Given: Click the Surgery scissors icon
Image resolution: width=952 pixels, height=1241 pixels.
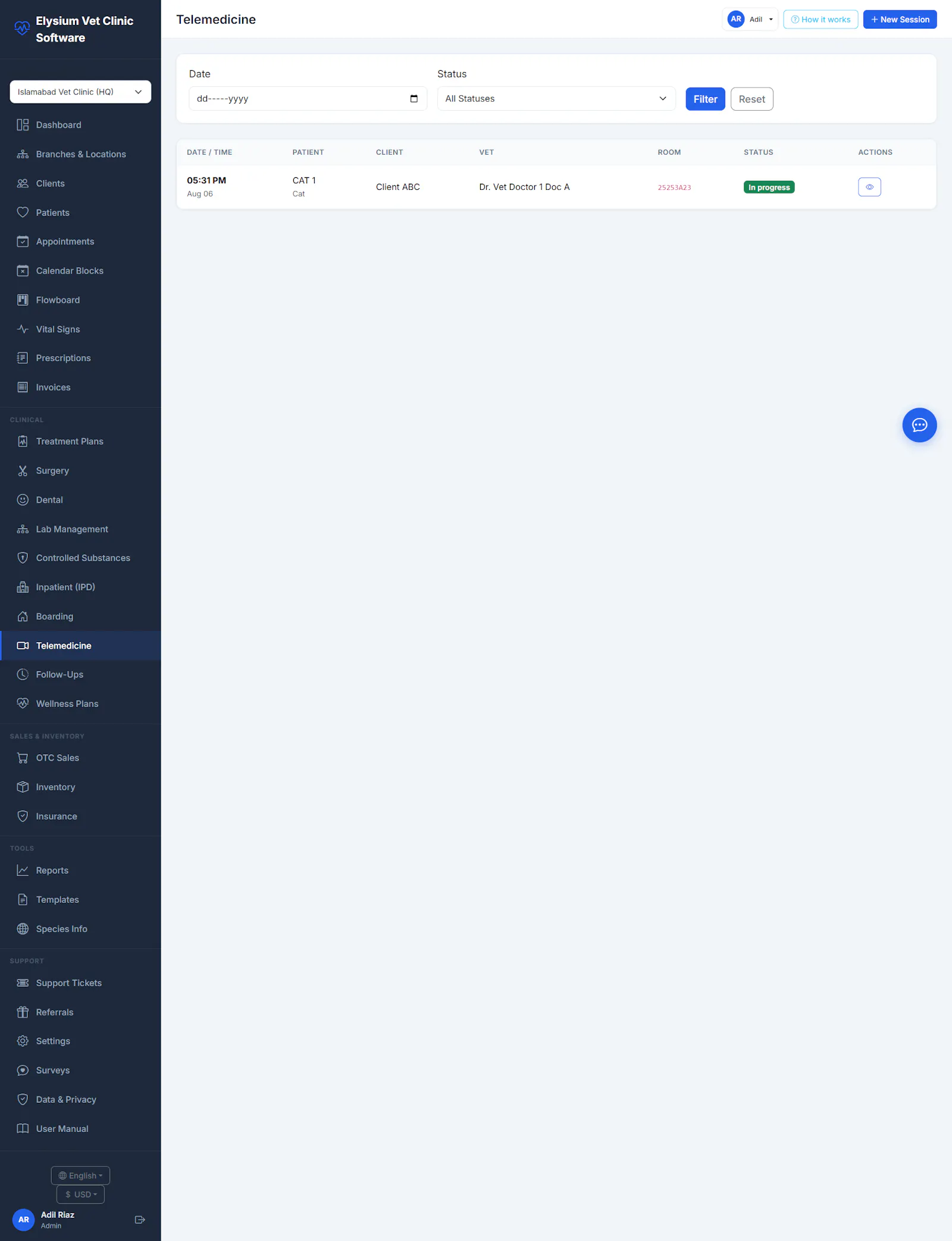Looking at the screenshot, I should click(23, 471).
